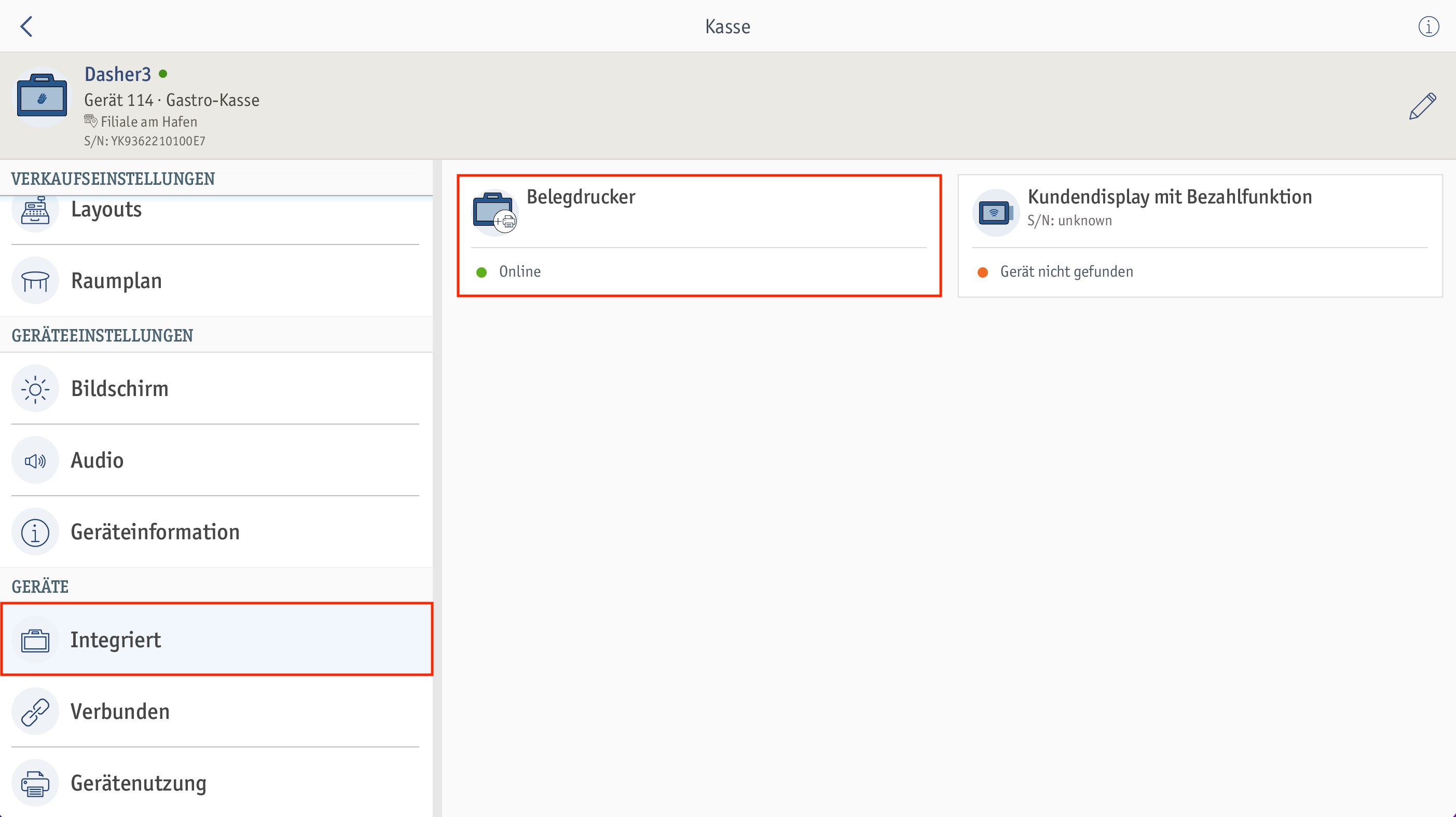
Task: Click the Belegdrucker printer device icon
Action: click(495, 212)
